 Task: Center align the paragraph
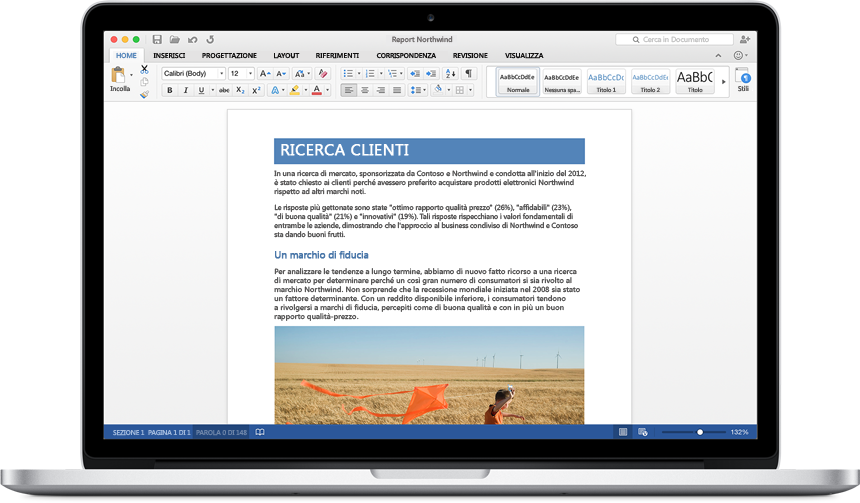tap(365, 91)
